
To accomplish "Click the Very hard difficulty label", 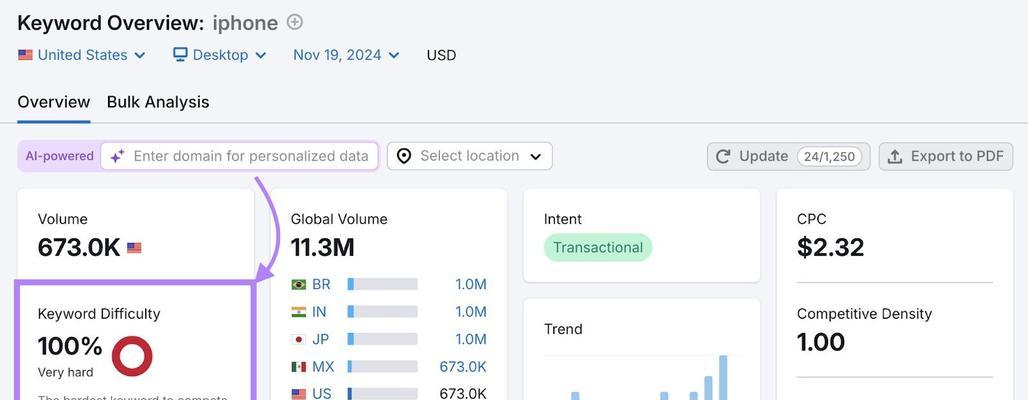I will point(66,372).
